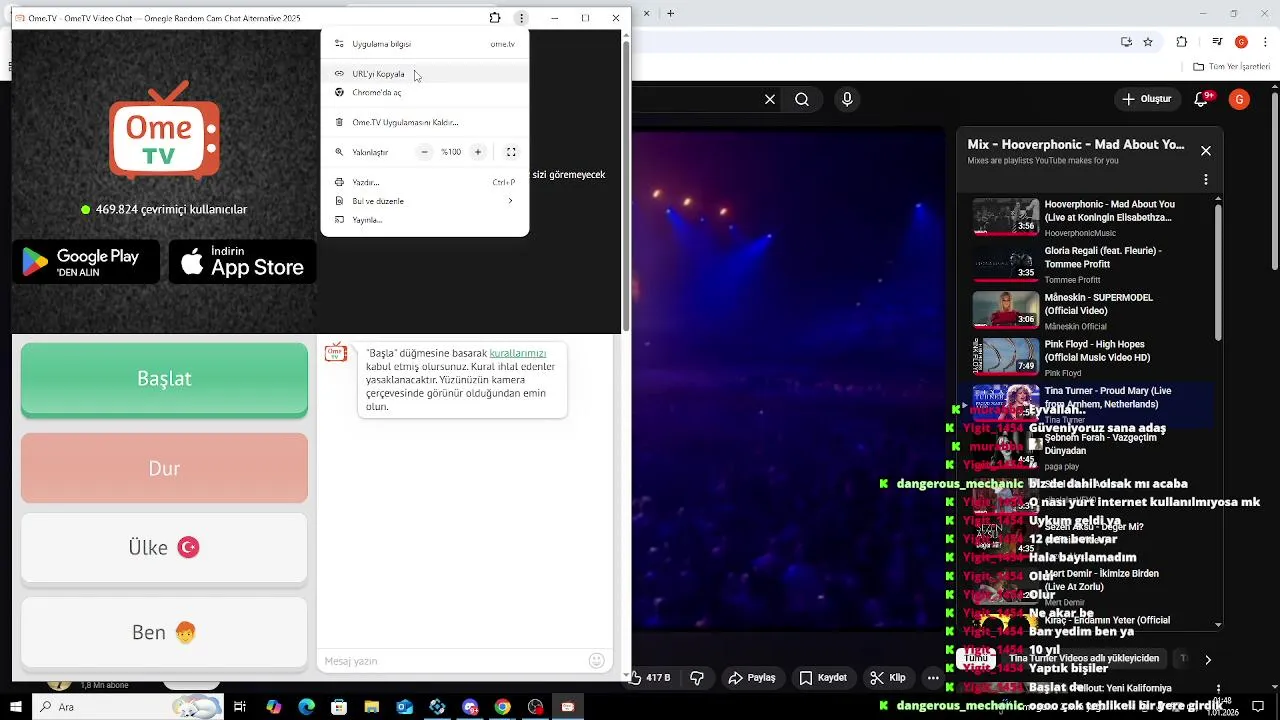Viewport: 1280px width, 720px height.
Task: Increase zoom with the plus button
Action: pyautogui.click(x=478, y=152)
